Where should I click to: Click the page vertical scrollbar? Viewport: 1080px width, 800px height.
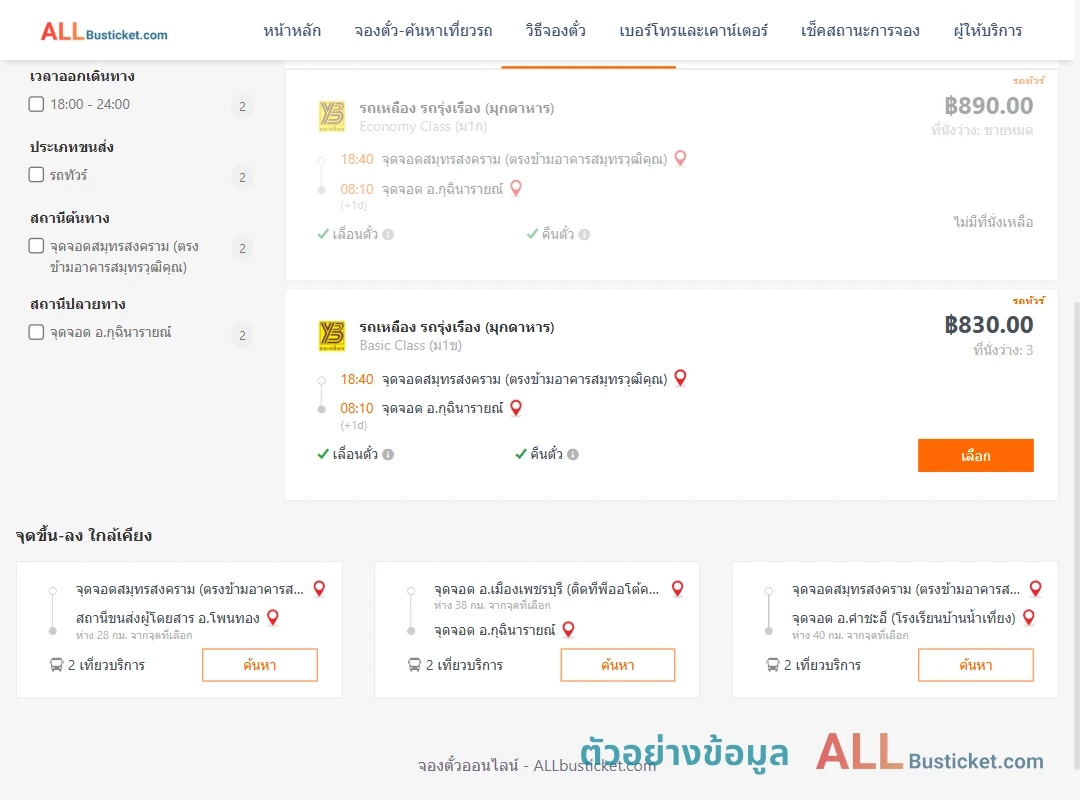coord(1076,535)
